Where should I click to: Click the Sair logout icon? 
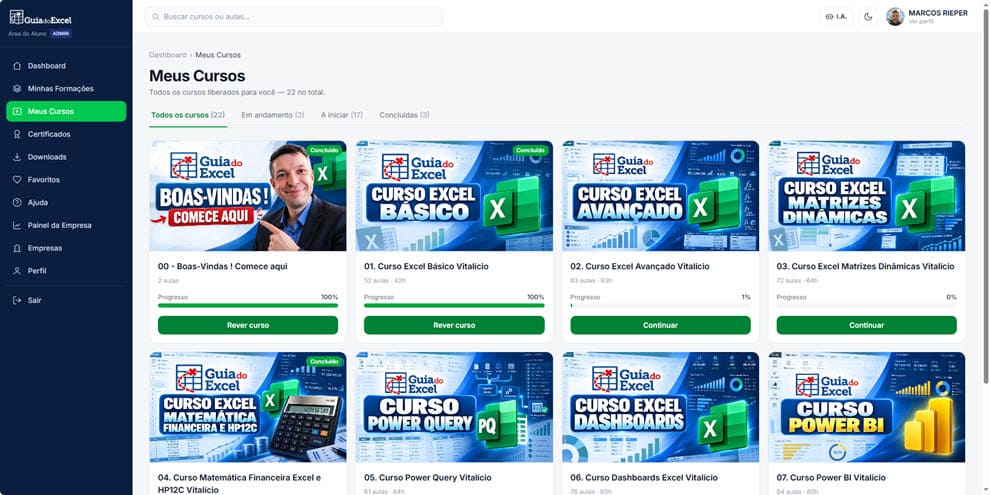pyautogui.click(x=17, y=301)
